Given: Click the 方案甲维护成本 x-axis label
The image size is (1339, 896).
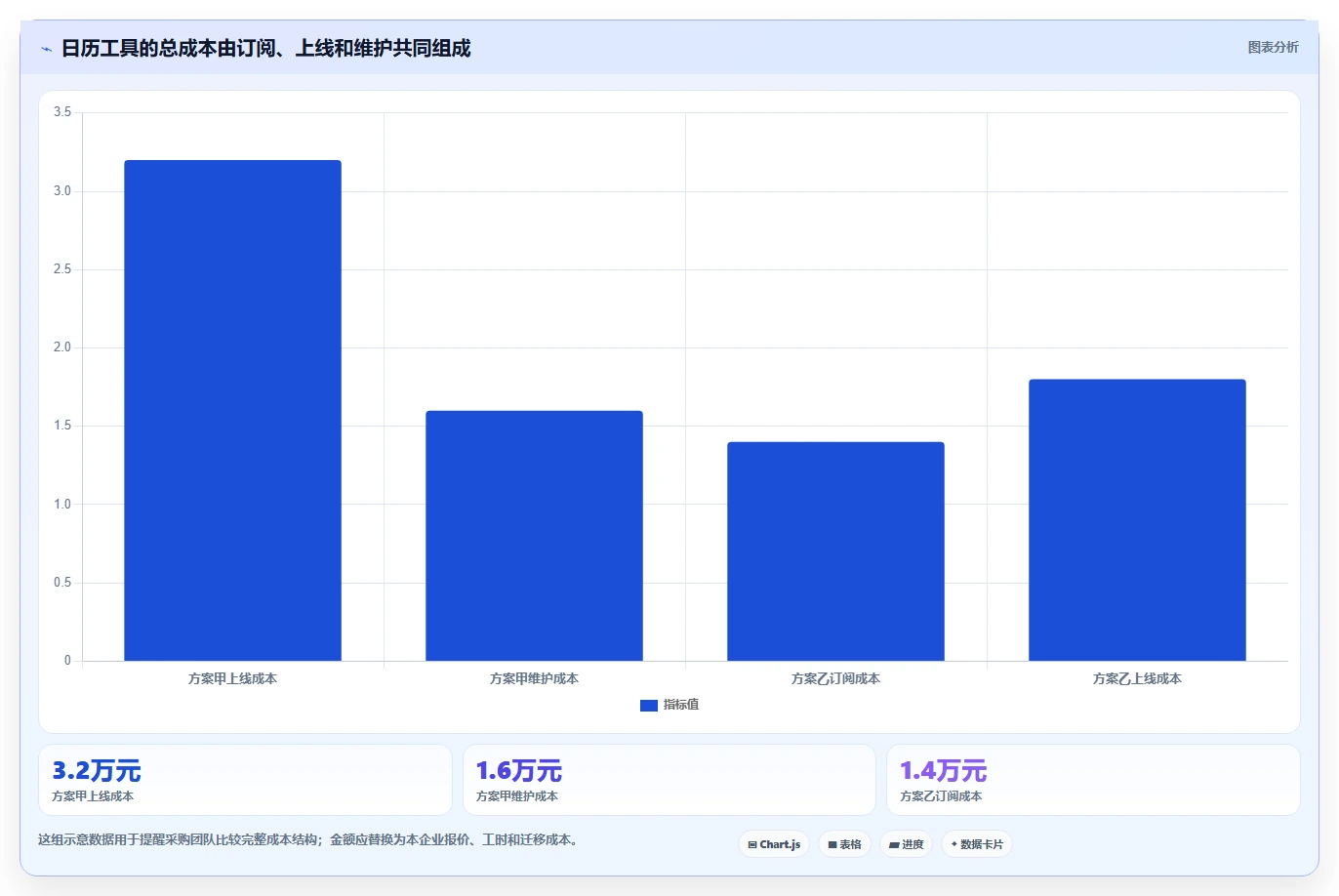Looking at the screenshot, I should coord(534,678).
